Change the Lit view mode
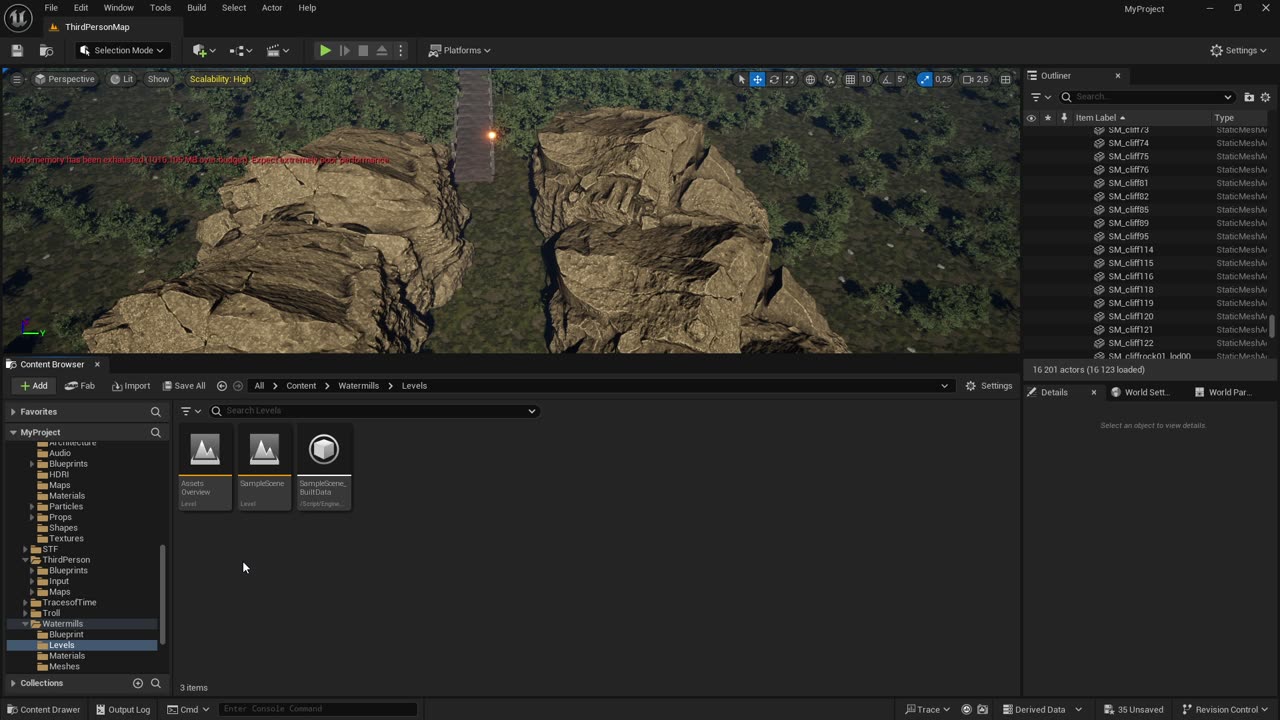 pyautogui.click(x=122, y=79)
